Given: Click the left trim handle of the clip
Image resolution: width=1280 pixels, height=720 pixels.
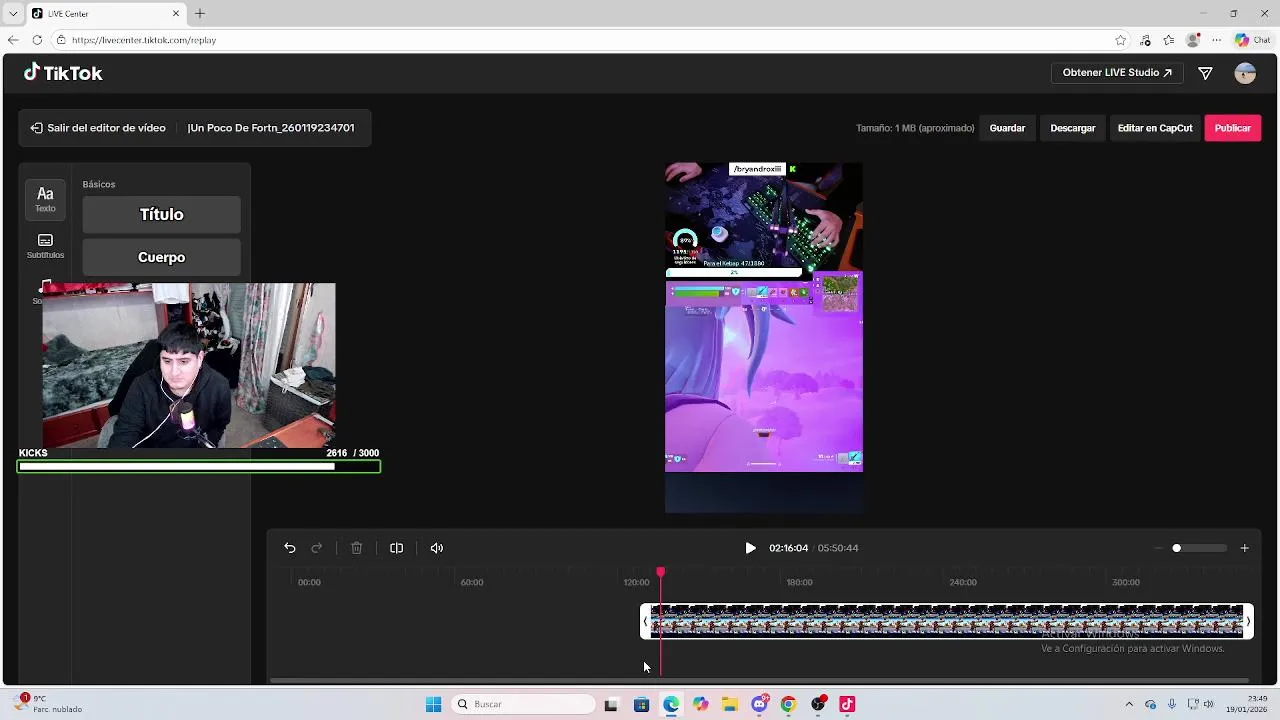Looking at the screenshot, I should point(646,621).
